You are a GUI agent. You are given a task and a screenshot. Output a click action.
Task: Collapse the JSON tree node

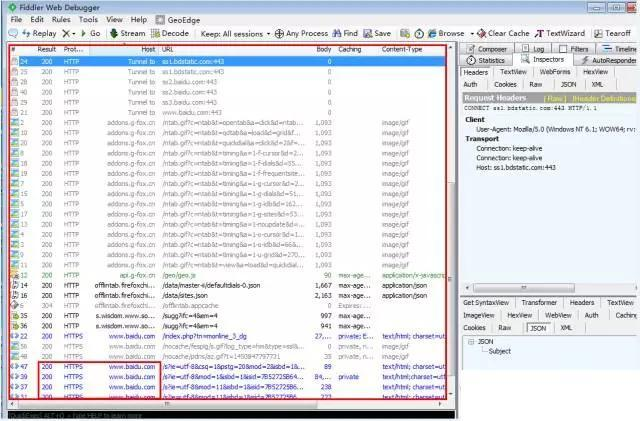(471, 342)
